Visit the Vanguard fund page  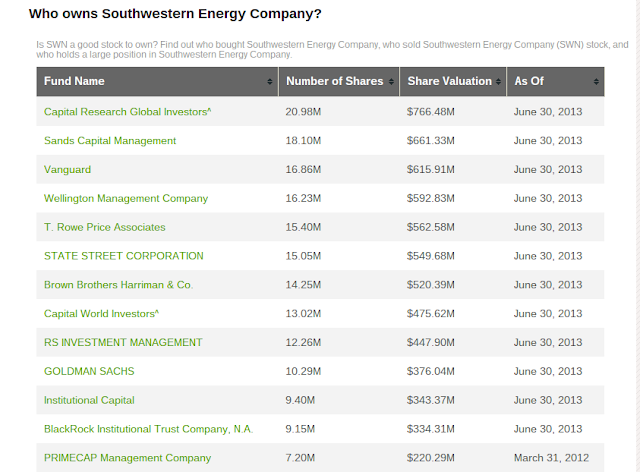(x=67, y=169)
